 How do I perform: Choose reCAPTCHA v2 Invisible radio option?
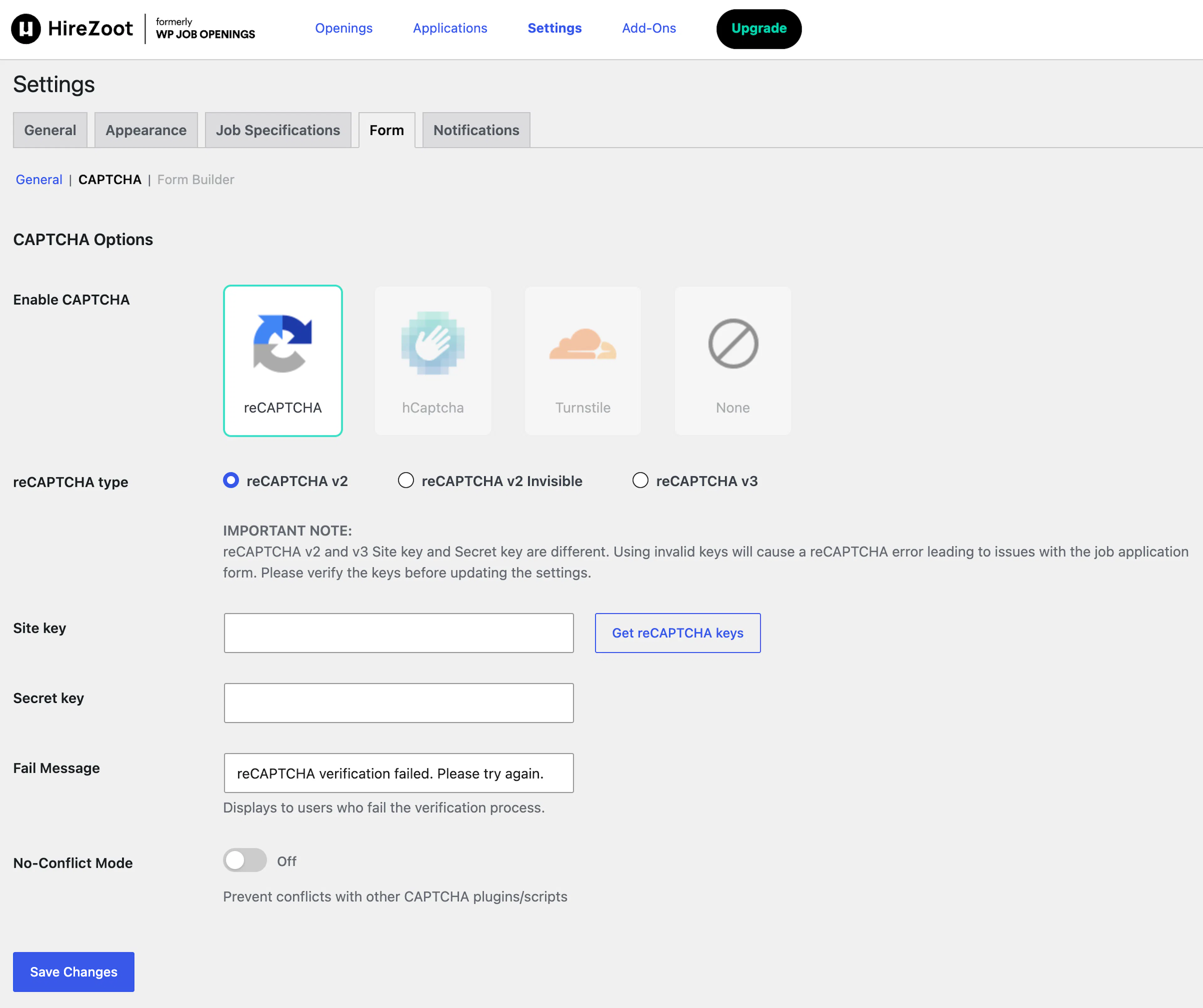coord(406,480)
